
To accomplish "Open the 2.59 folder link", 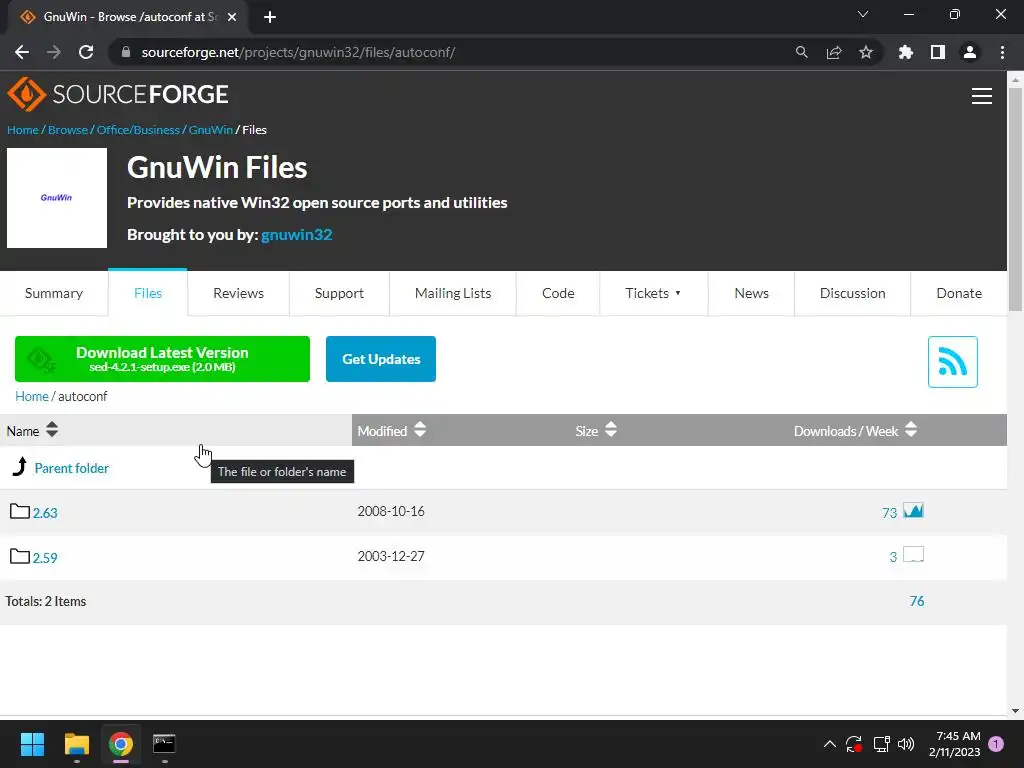I will (x=45, y=558).
